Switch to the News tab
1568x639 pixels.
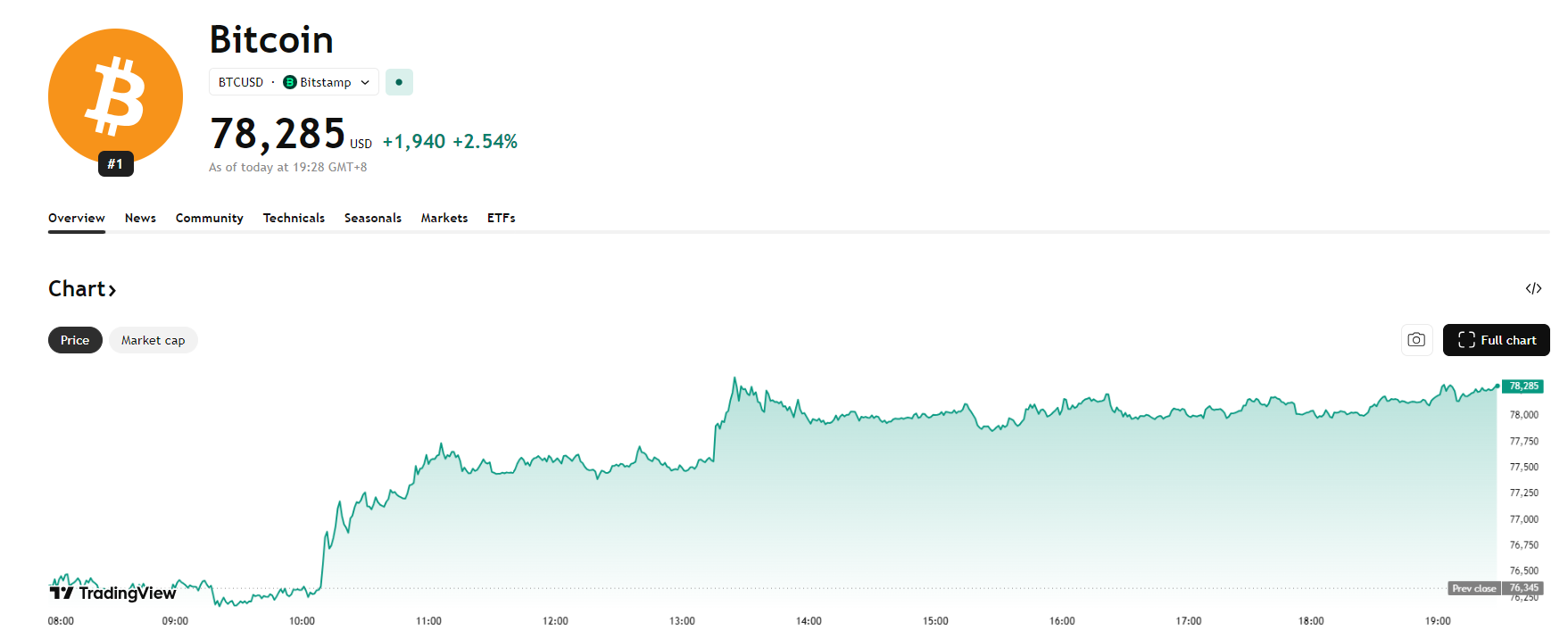coord(139,218)
